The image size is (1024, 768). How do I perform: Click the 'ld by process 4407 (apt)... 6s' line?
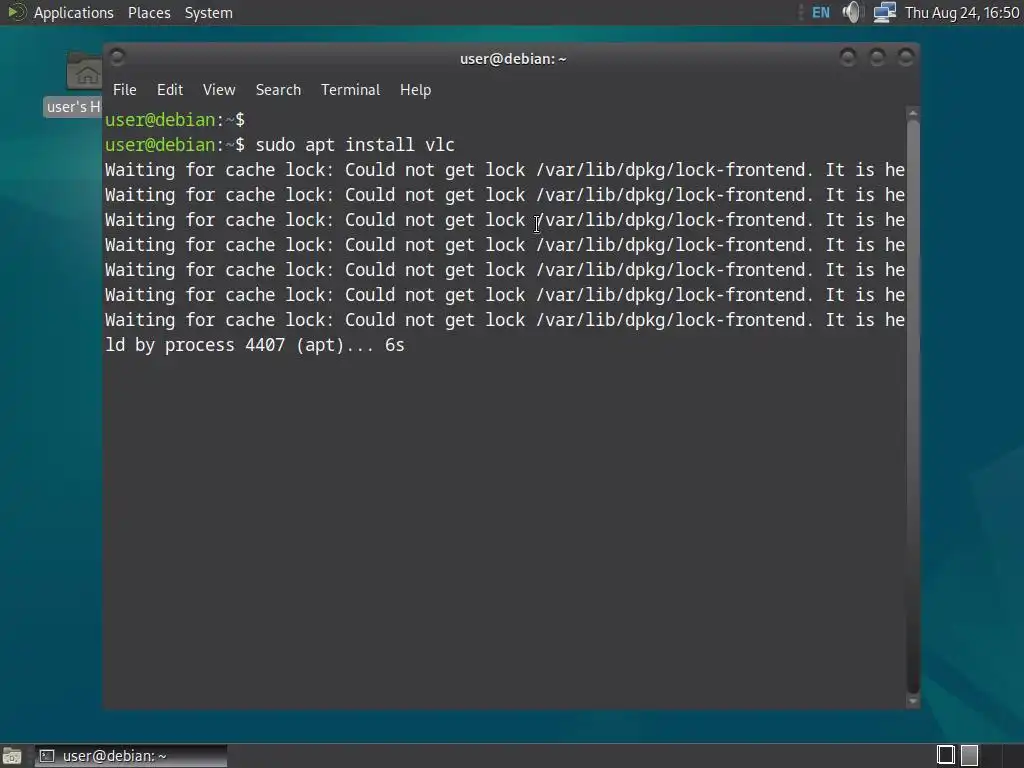(x=255, y=345)
